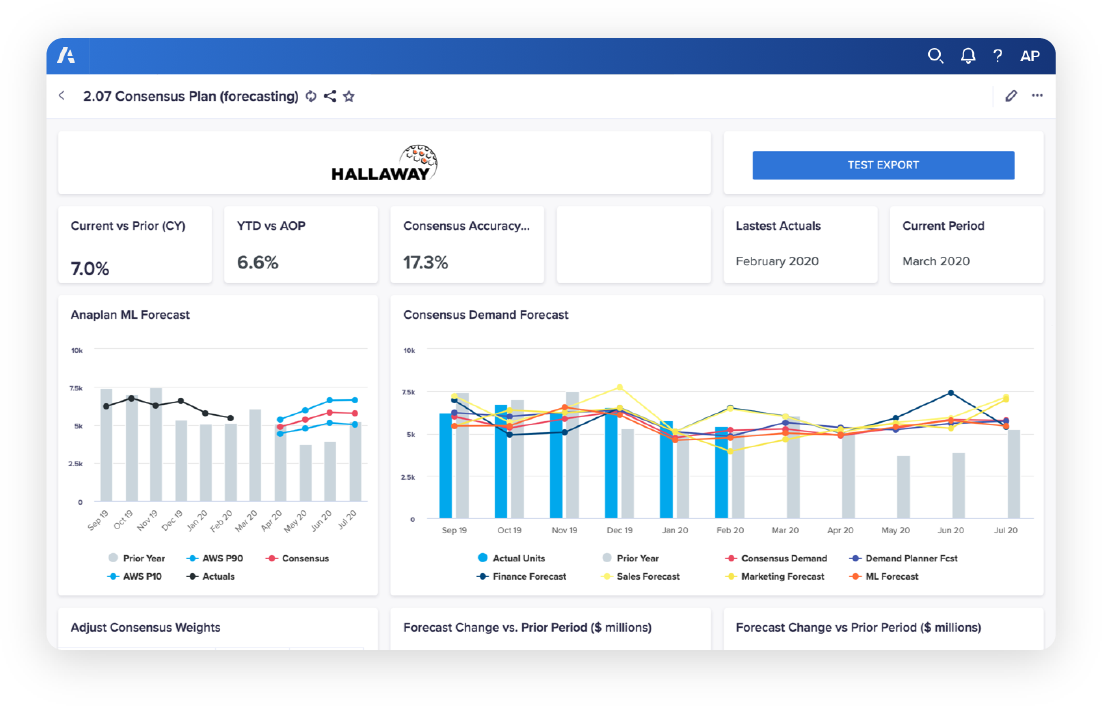The width and height of the screenshot is (1102, 706).
Task: Favorite this page with the star icon
Action: 349,96
